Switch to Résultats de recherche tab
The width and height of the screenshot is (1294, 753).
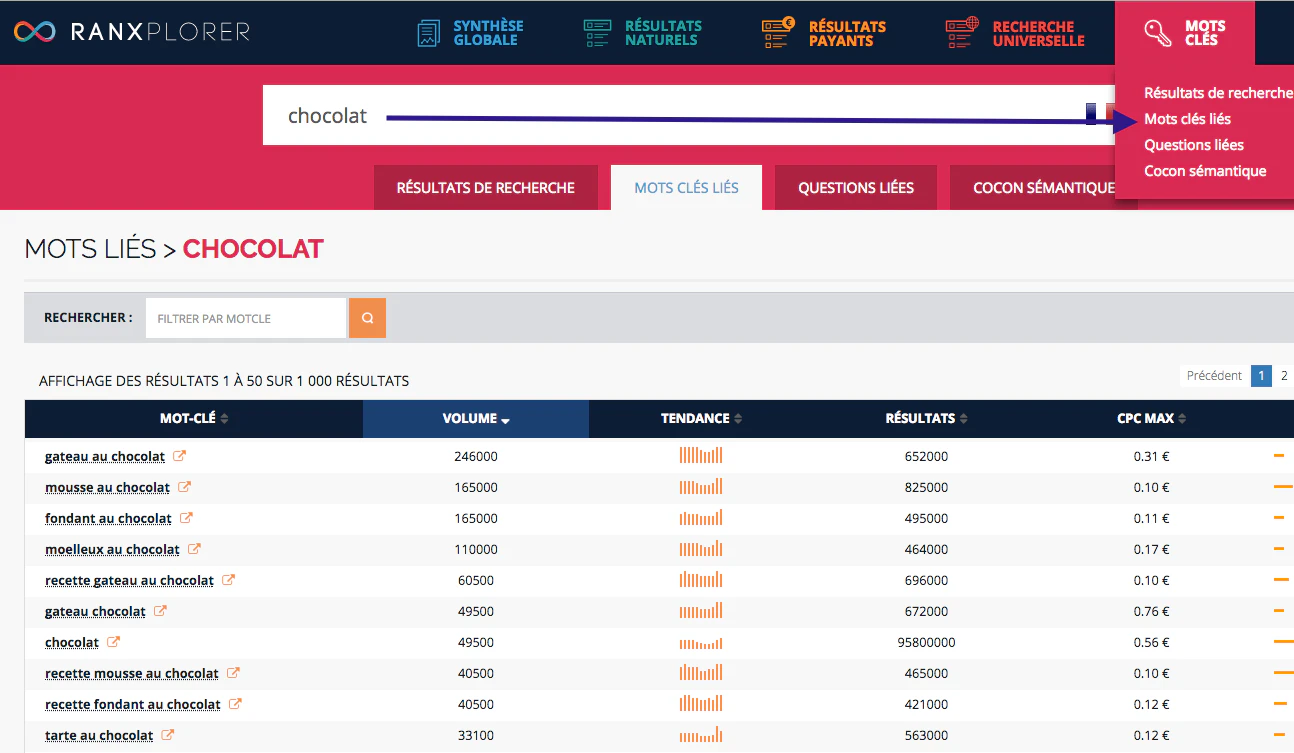point(486,188)
